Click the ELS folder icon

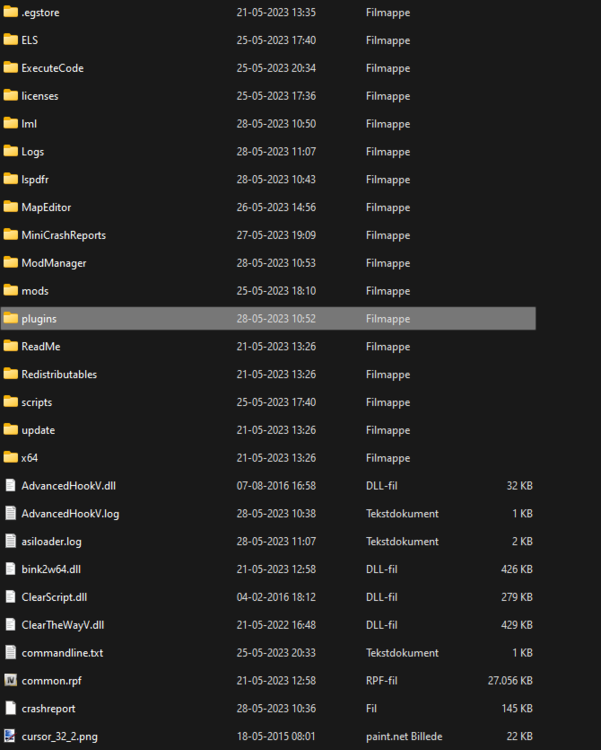pyautogui.click(x=11, y=40)
